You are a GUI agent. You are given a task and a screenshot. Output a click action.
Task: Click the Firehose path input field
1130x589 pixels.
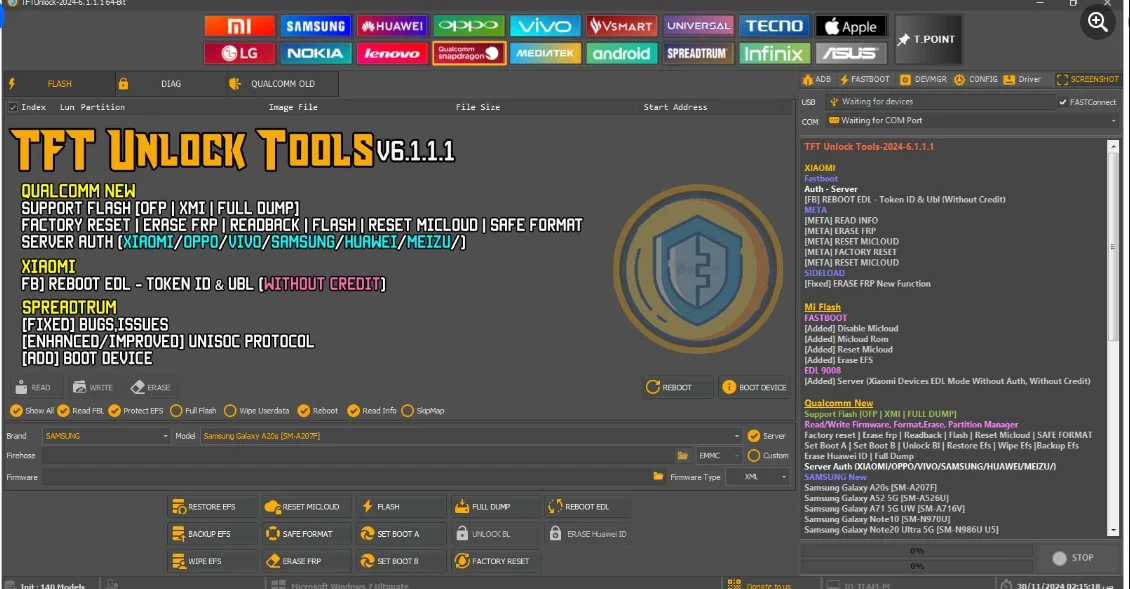point(357,456)
